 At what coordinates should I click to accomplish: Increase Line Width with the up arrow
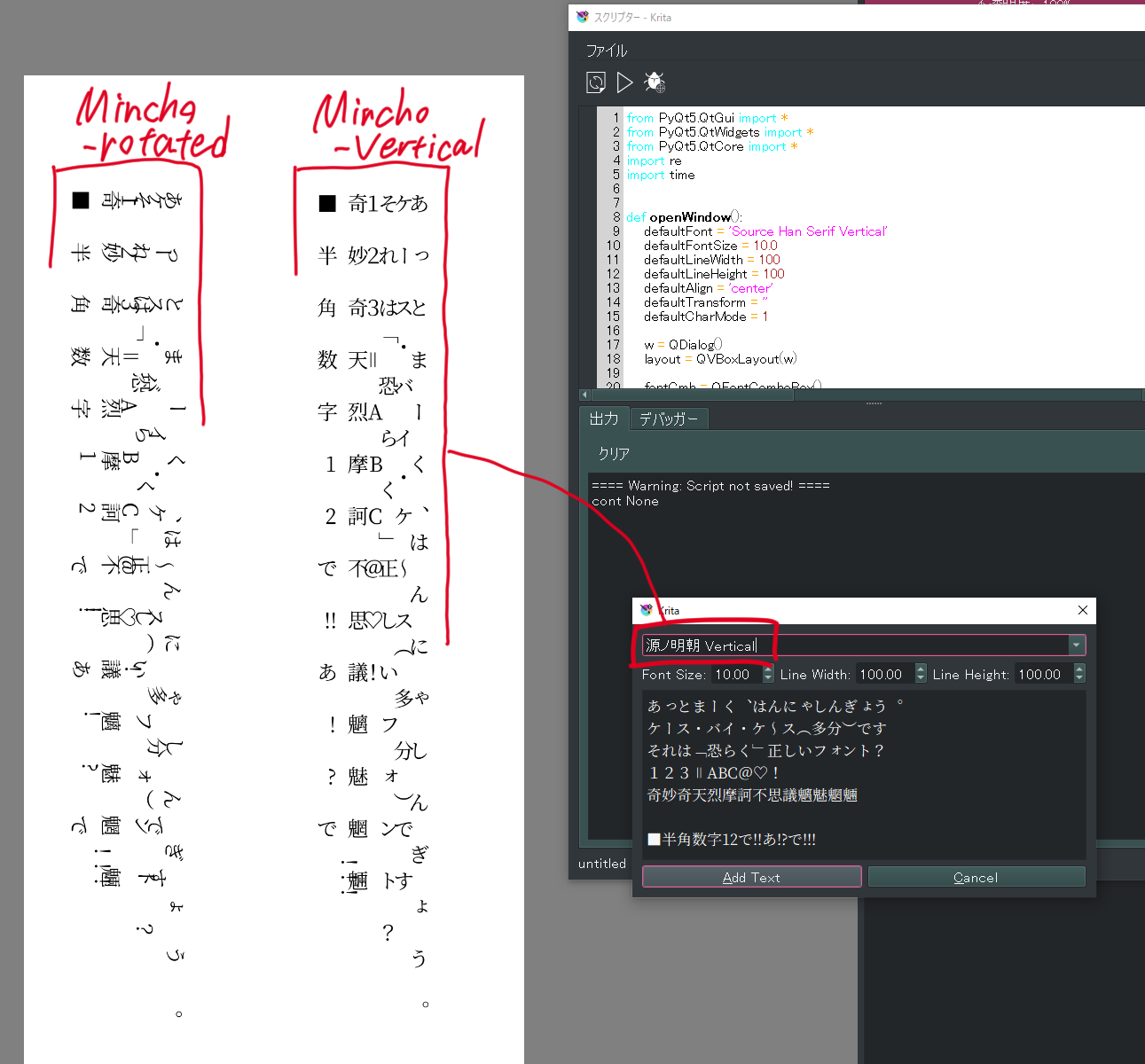(921, 669)
